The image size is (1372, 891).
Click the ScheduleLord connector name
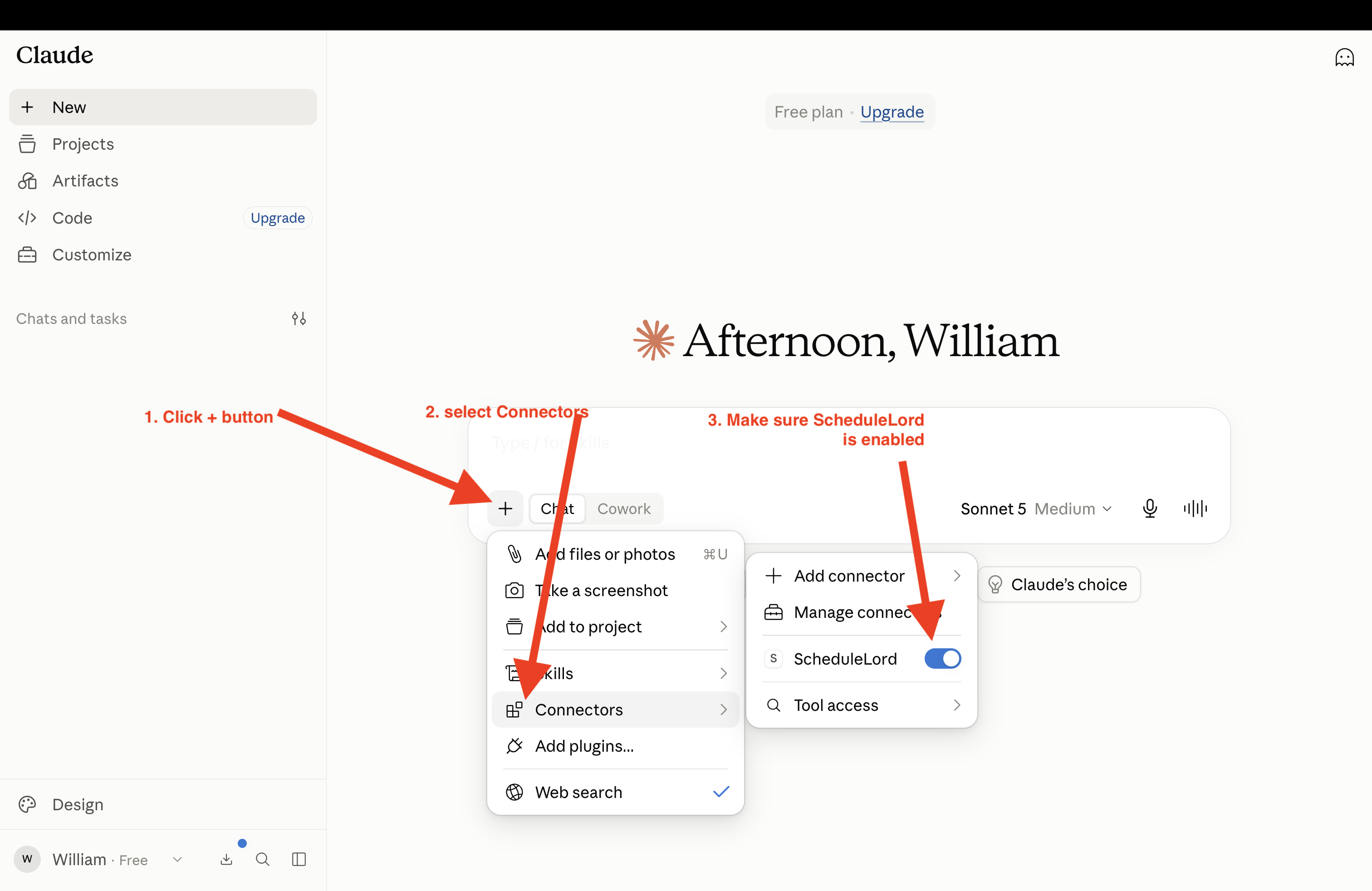(845, 659)
